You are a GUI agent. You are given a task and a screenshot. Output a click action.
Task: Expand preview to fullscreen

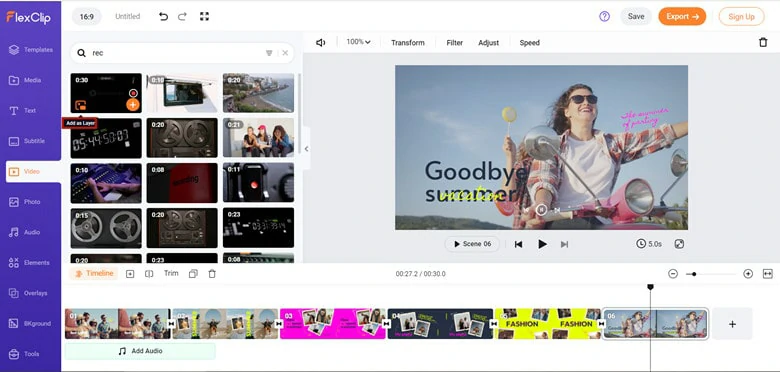pos(679,244)
